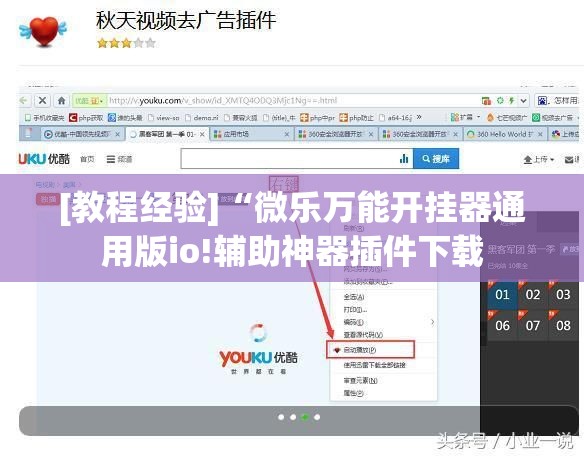Click the mail envelope icon in header
The height and width of the screenshot is (456, 584).
569,160
